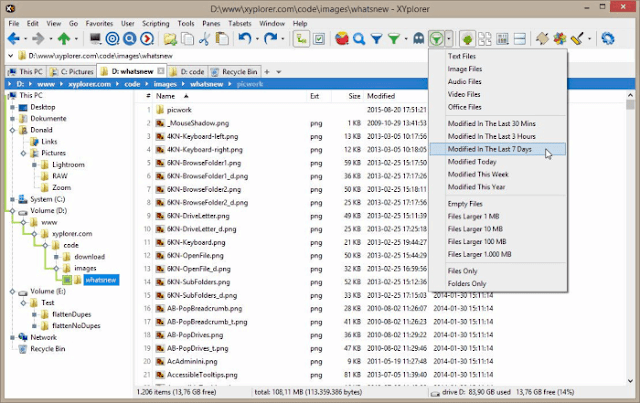Click the computer drives toolbar icon

[x=95, y=39]
